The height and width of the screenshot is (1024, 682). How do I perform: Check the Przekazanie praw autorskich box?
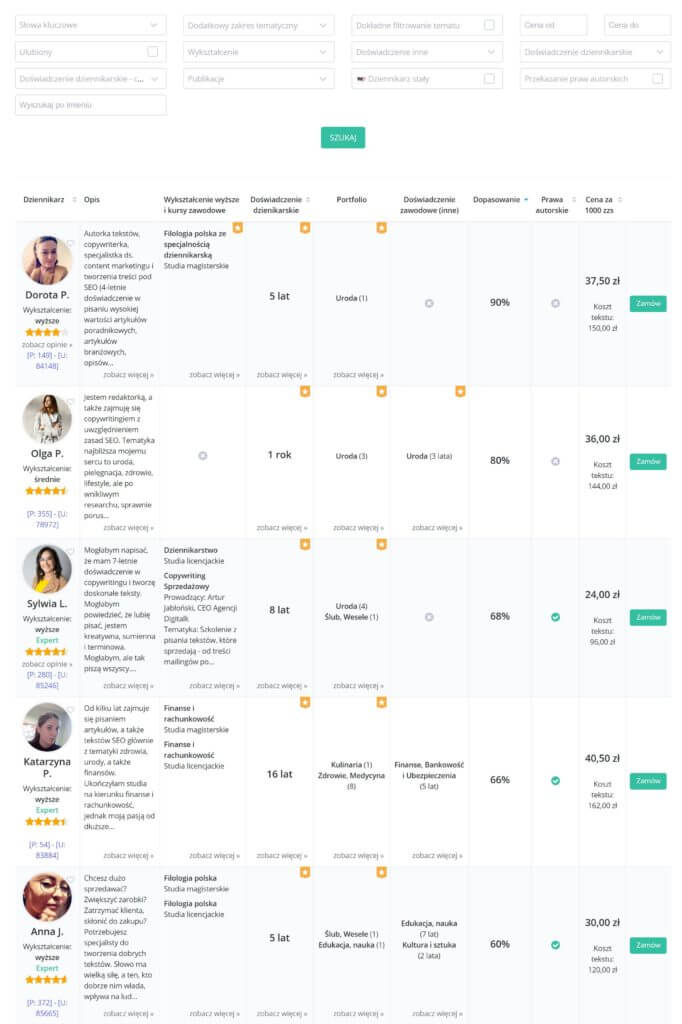click(657, 78)
